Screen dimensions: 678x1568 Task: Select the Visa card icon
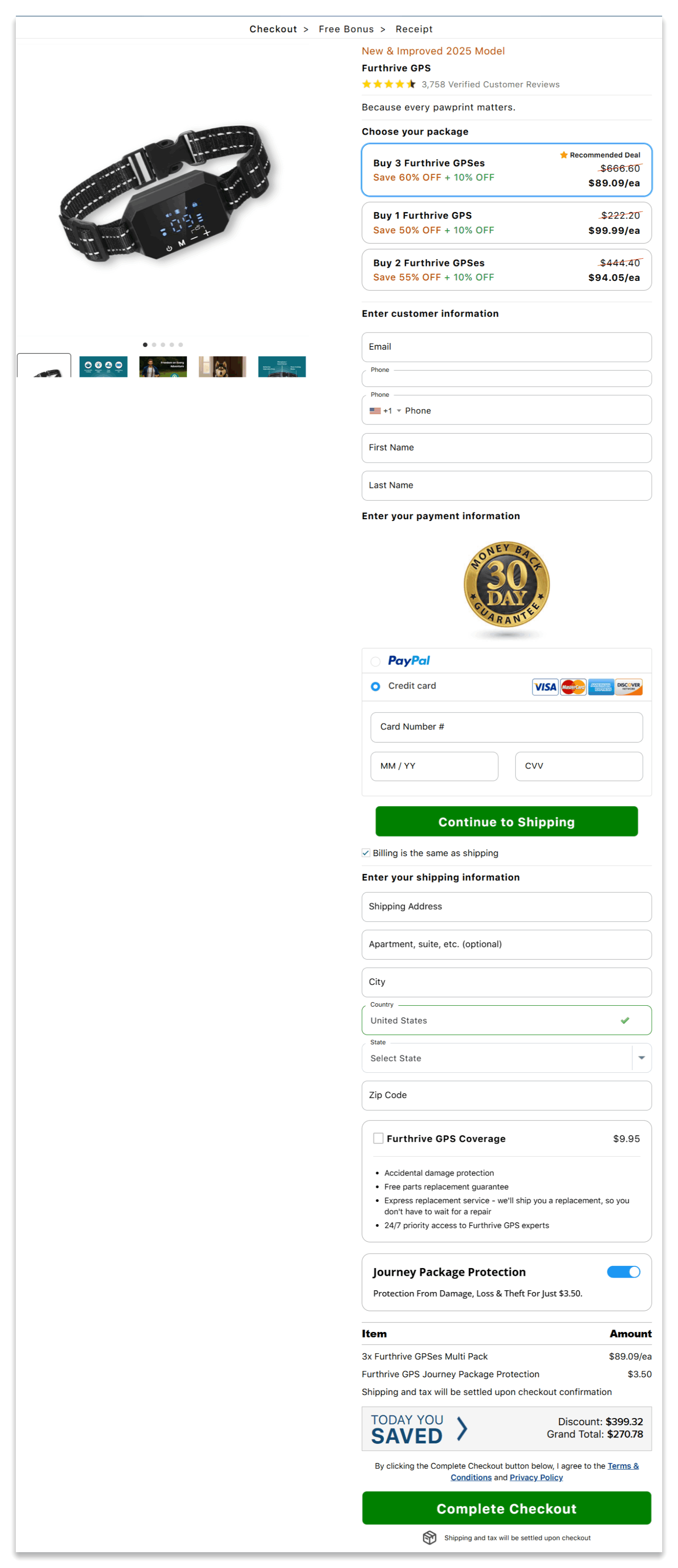click(545, 687)
